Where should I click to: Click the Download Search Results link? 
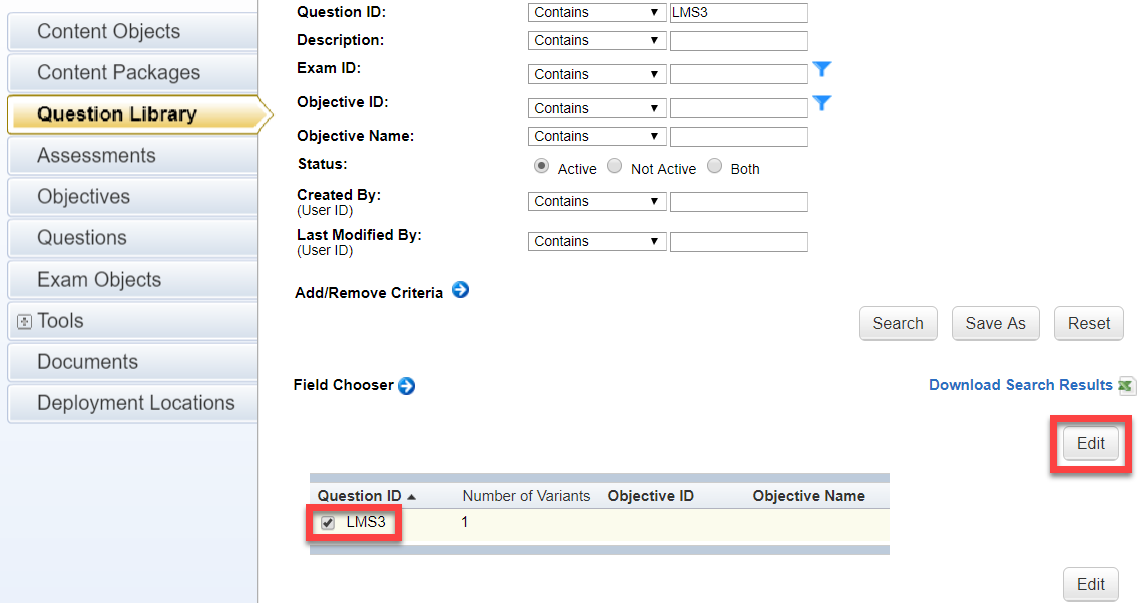1021,386
